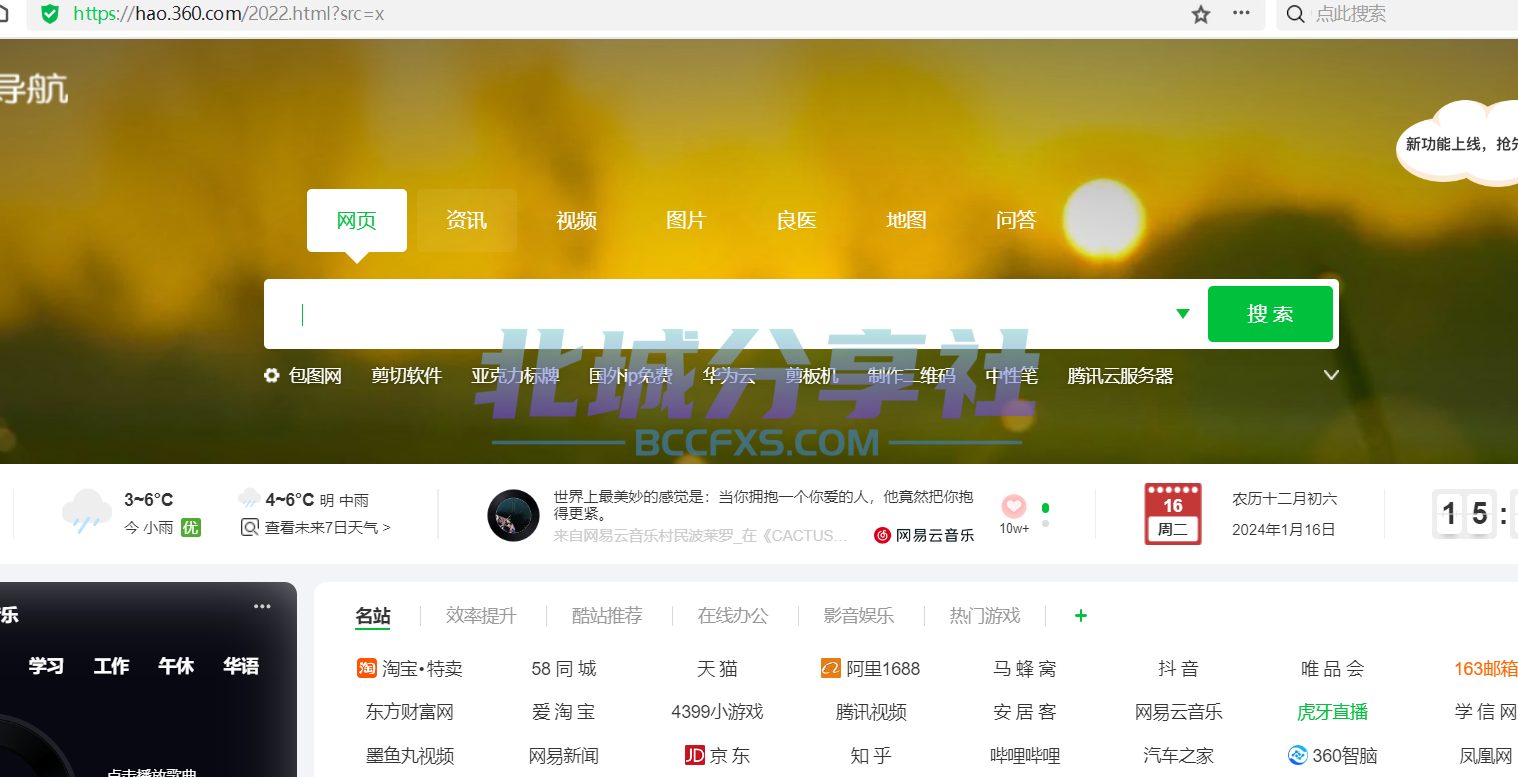Open search suggestion dropdown arrow
Screen dimensions: 1518x777
pyautogui.click(x=1183, y=314)
